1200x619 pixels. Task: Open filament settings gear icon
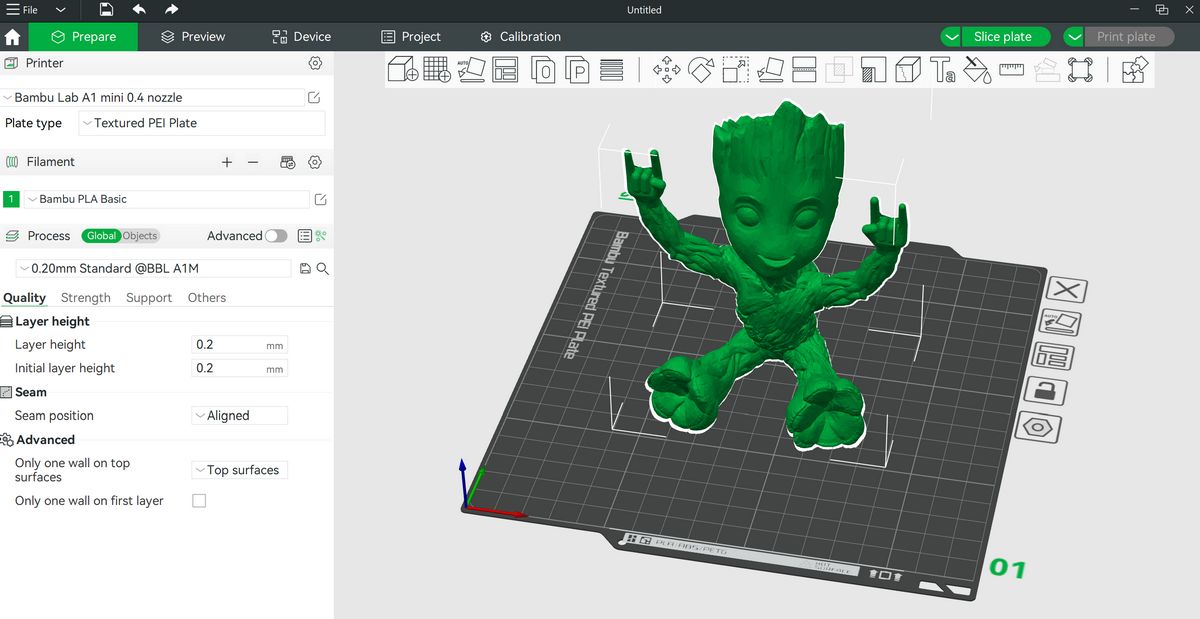point(315,162)
